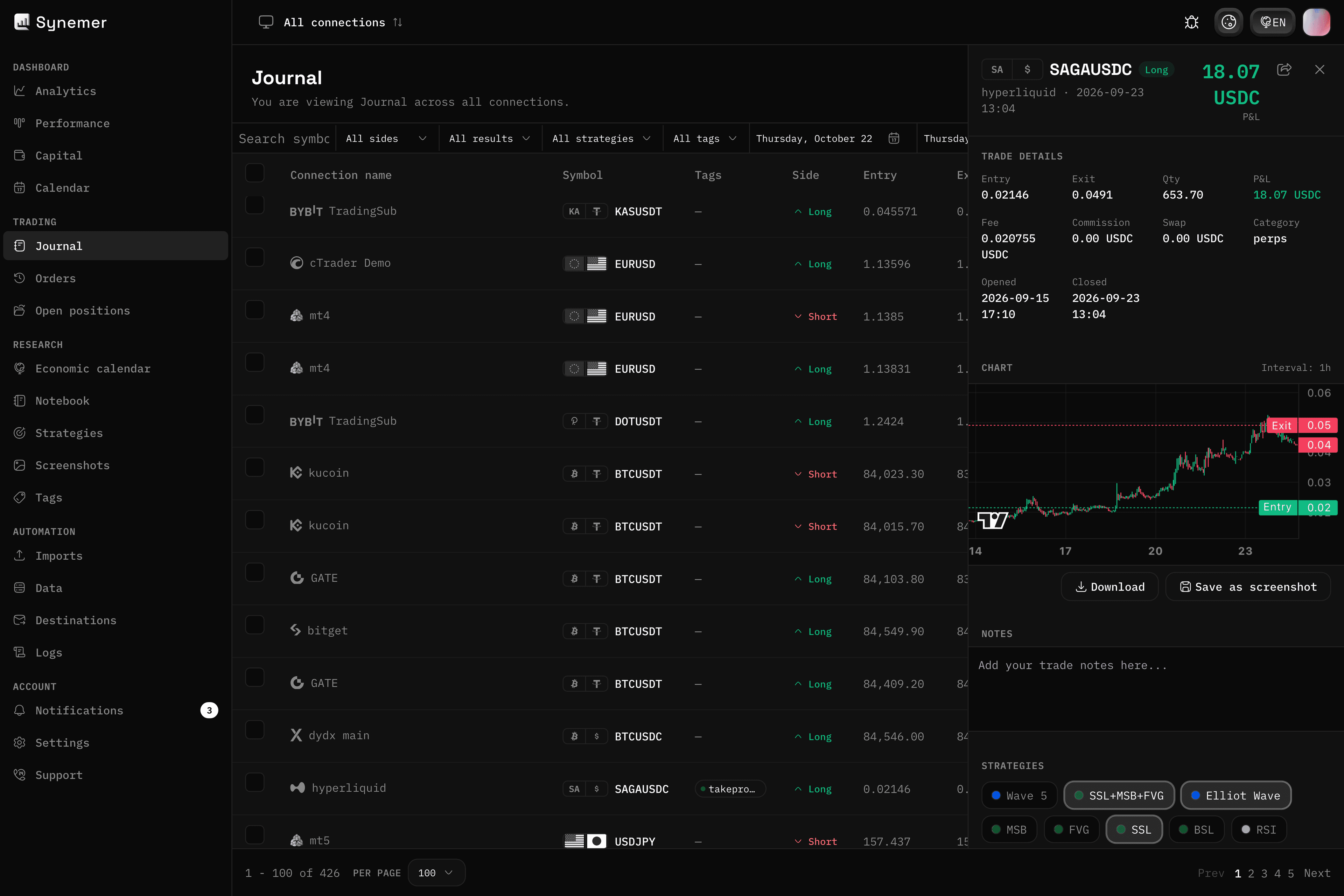Open the user avatar menu
The height and width of the screenshot is (896, 1344).
coord(1316,22)
